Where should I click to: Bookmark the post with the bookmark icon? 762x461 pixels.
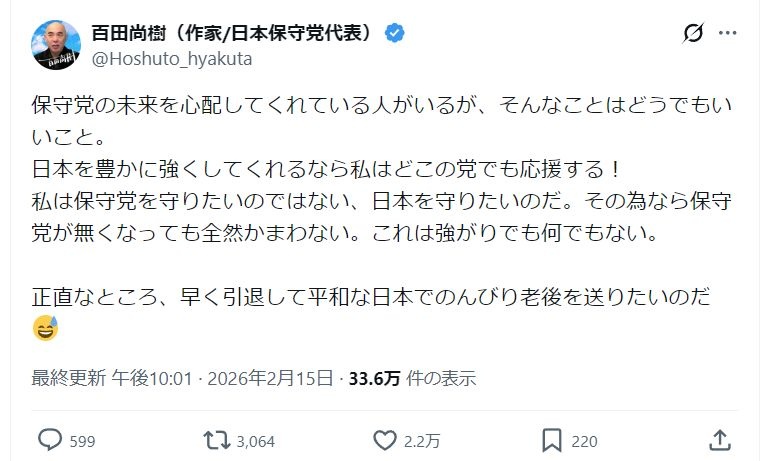tap(551, 440)
